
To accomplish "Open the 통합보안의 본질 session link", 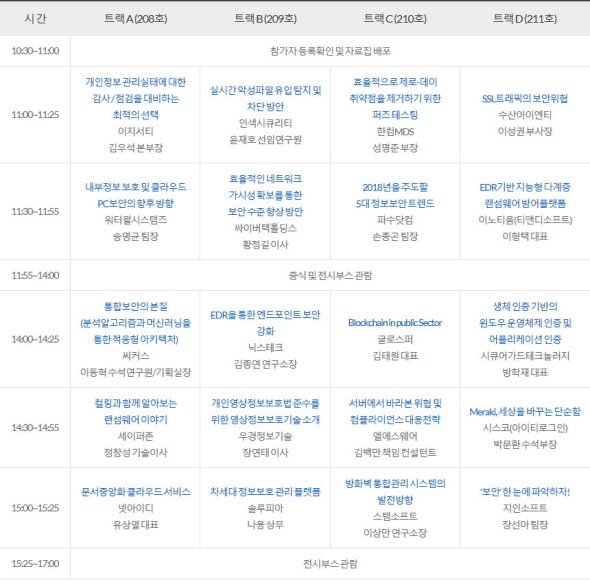I will [135, 323].
